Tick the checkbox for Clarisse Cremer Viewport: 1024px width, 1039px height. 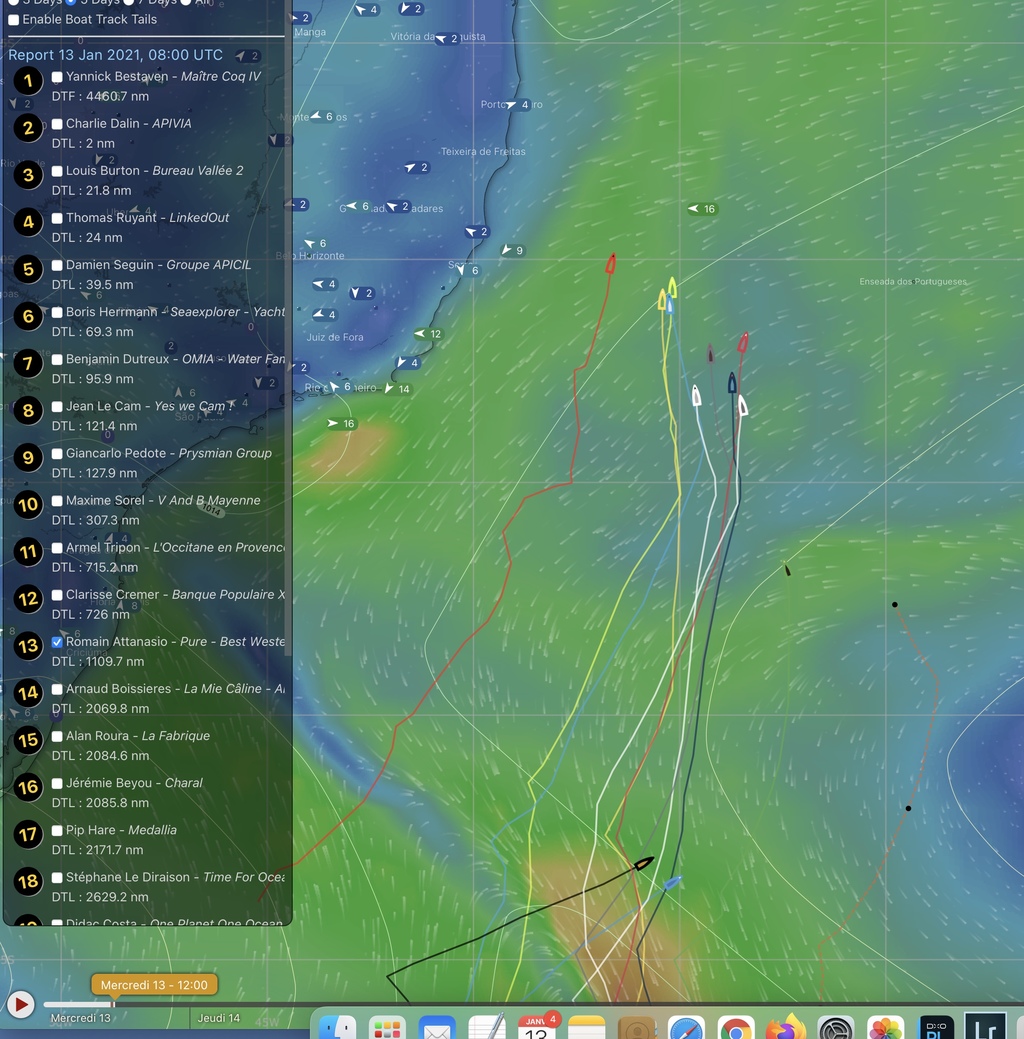(57, 595)
